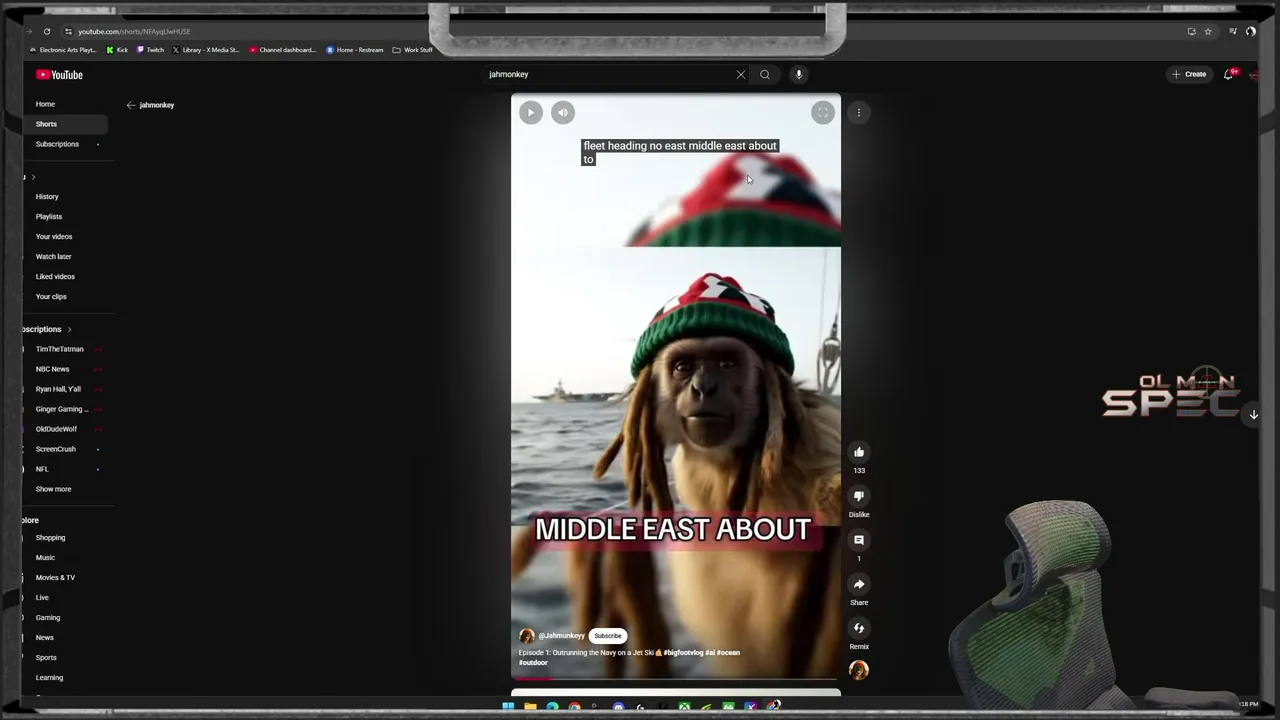
Task: Open File Explorer from the taskbar
Action: click(530, 707)
